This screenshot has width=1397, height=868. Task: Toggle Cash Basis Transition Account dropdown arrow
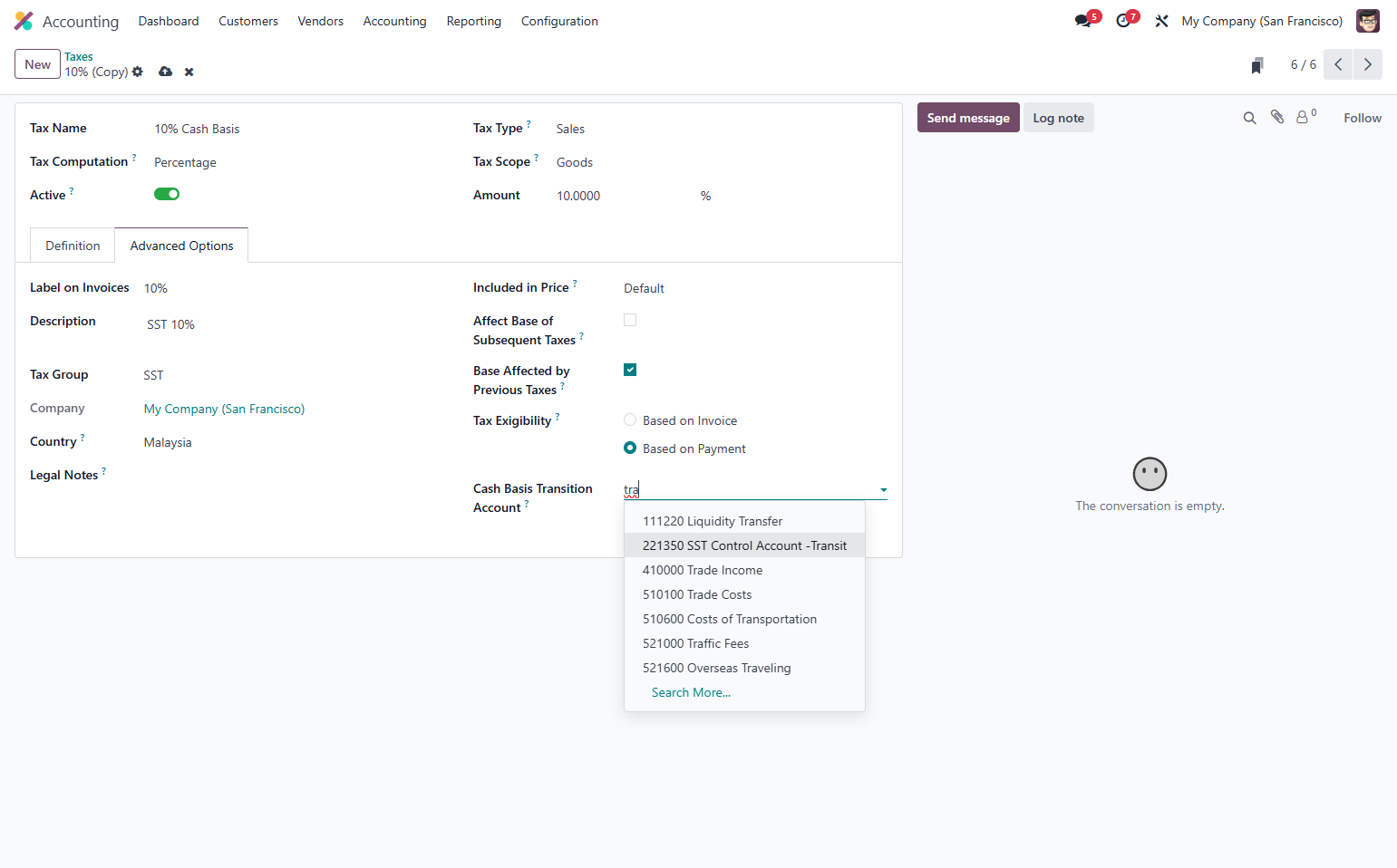point(883,490)
